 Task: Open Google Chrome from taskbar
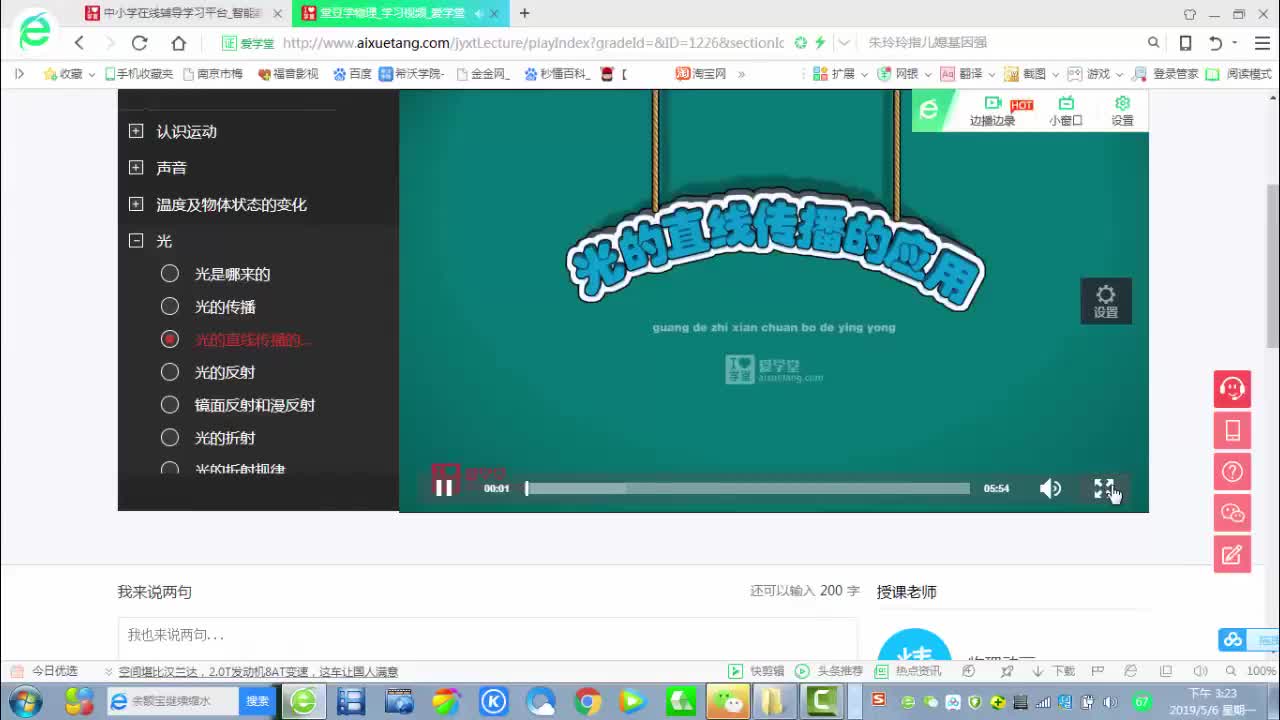pyautogui.click(x=587, y=701)
